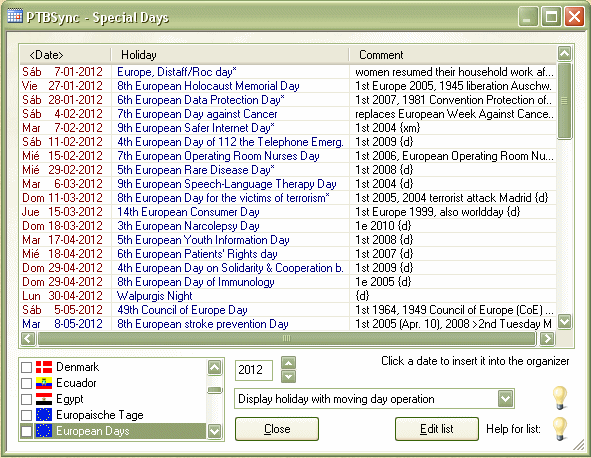
Task: Click the window resize grip corner
Action: coord(579,445)
